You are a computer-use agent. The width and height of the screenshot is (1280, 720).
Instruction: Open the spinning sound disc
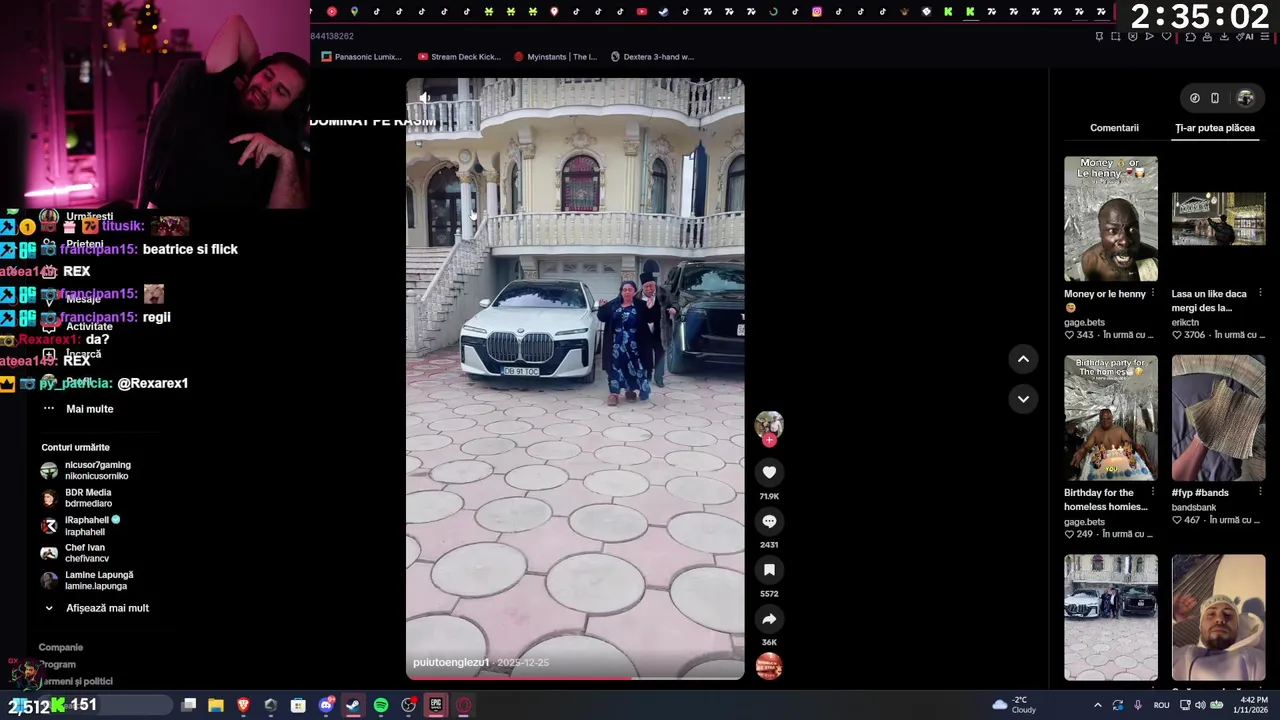769,666
